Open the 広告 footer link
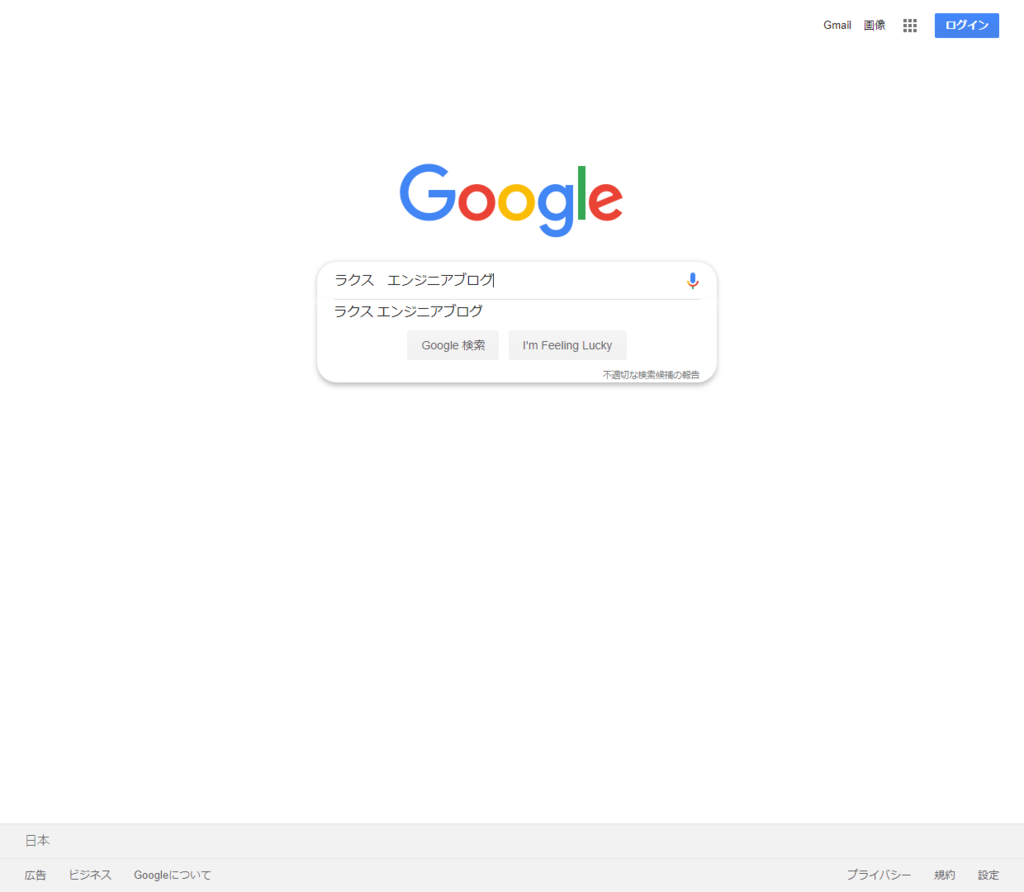1024x892 pixels. click(x=35, y=875)
